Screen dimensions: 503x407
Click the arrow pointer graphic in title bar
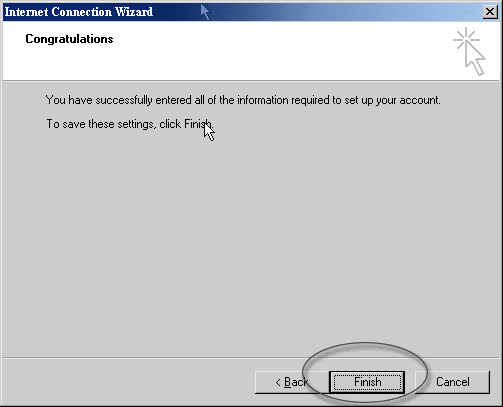[205, 12]
